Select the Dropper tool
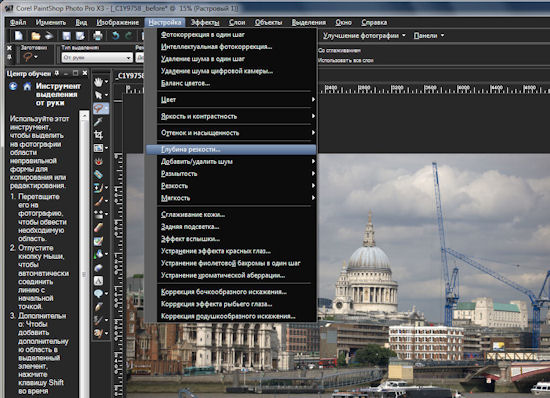Image resolution: width=550 pixels, height=398 pixels. click(x=98, y=122)
